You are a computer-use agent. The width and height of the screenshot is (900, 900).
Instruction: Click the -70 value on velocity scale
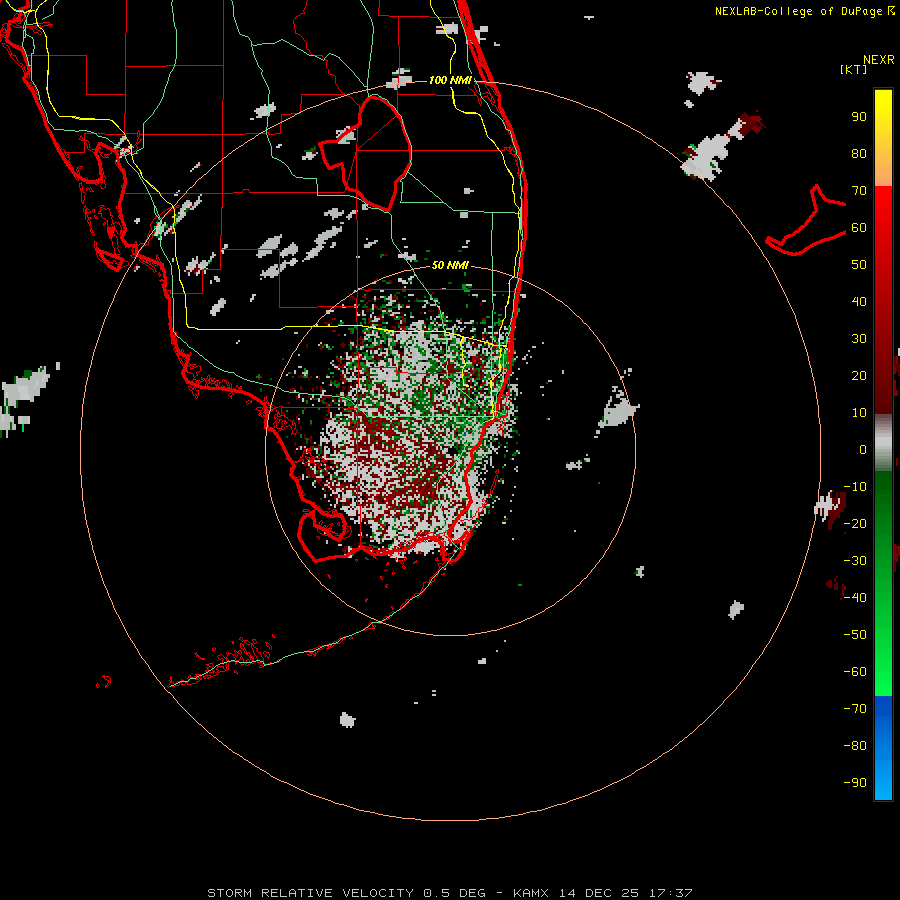[x=855, y=709]
